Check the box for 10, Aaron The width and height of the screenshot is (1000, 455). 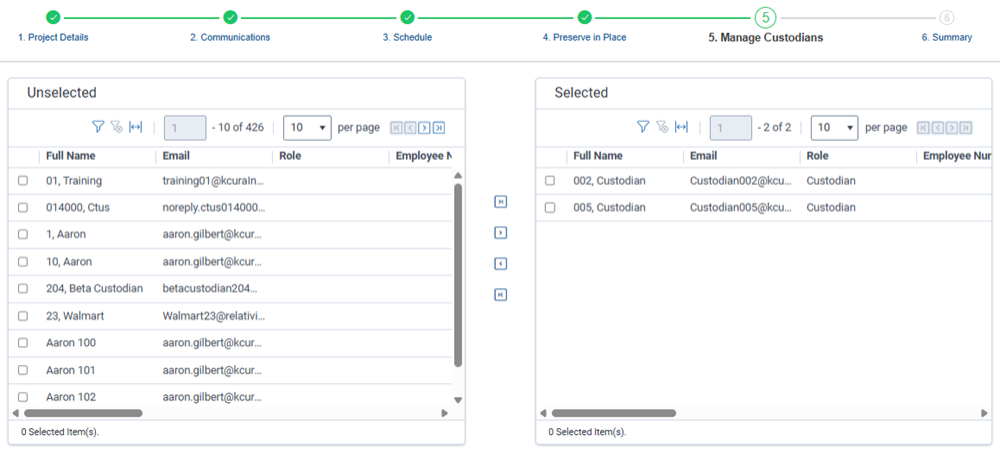23,262
